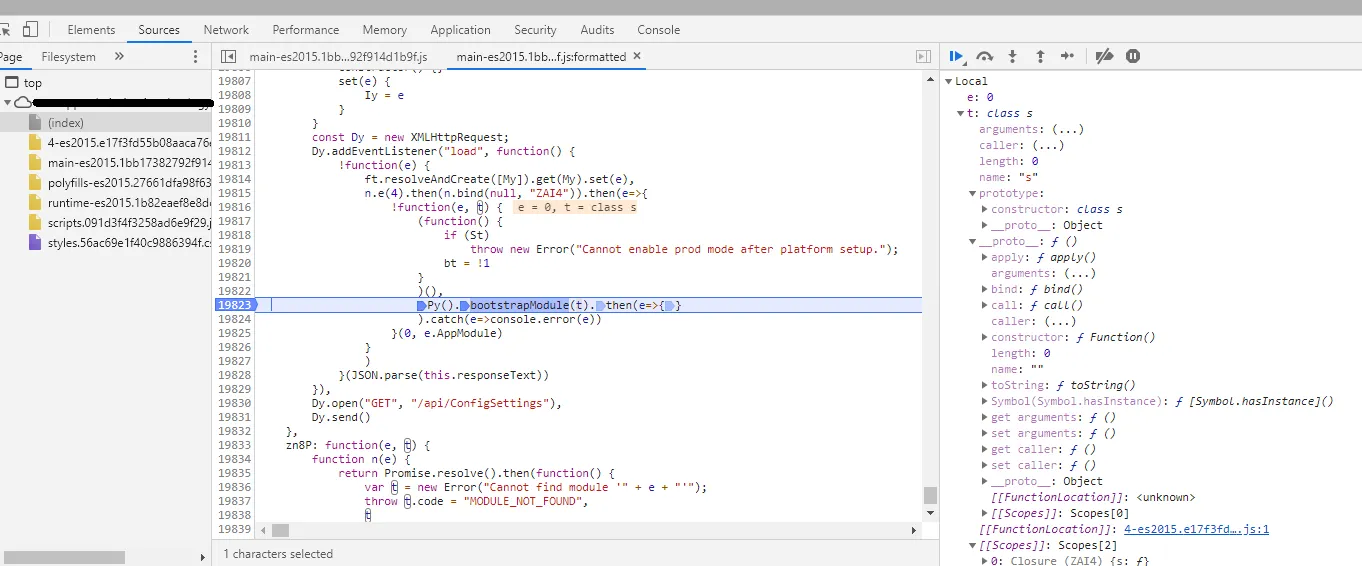The image size is (1362, 566).
Task: Collapse the cloud domain tree node
Action: point(8,103)
